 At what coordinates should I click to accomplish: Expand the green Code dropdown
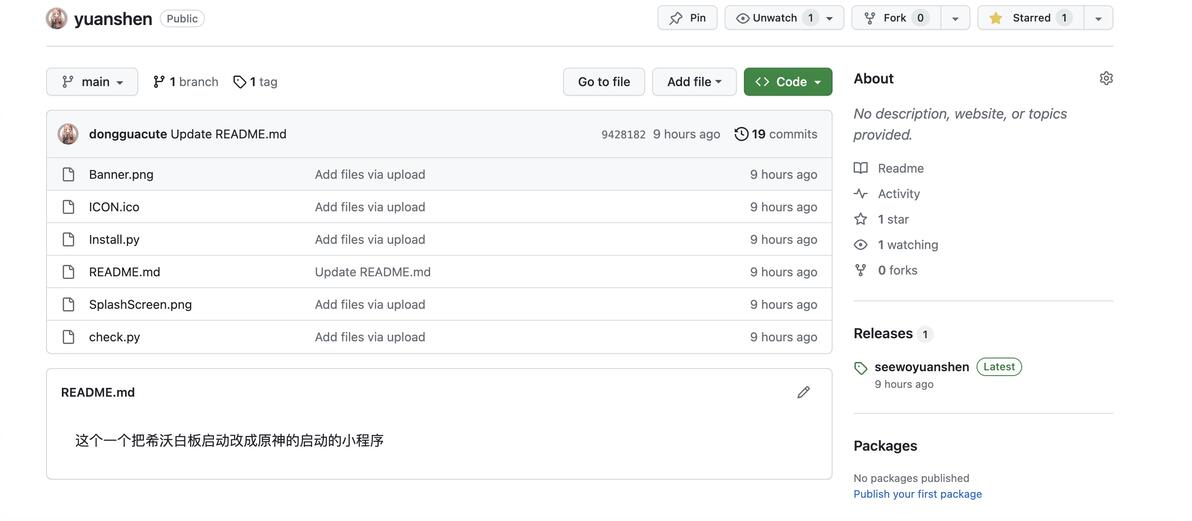tap(788, 82)
